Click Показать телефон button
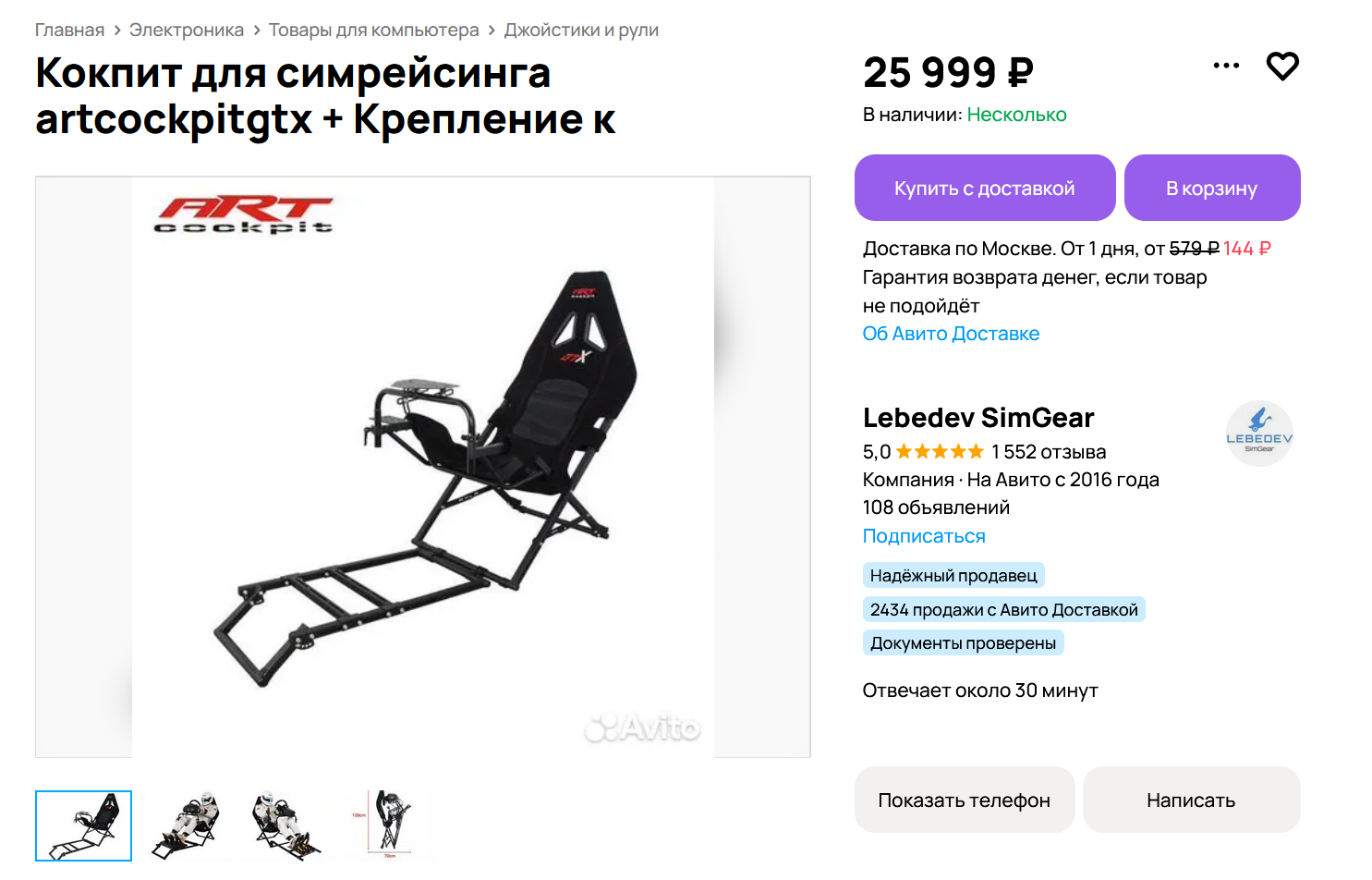This screenshot has width=1372, height=880. (x=965, y=800)
